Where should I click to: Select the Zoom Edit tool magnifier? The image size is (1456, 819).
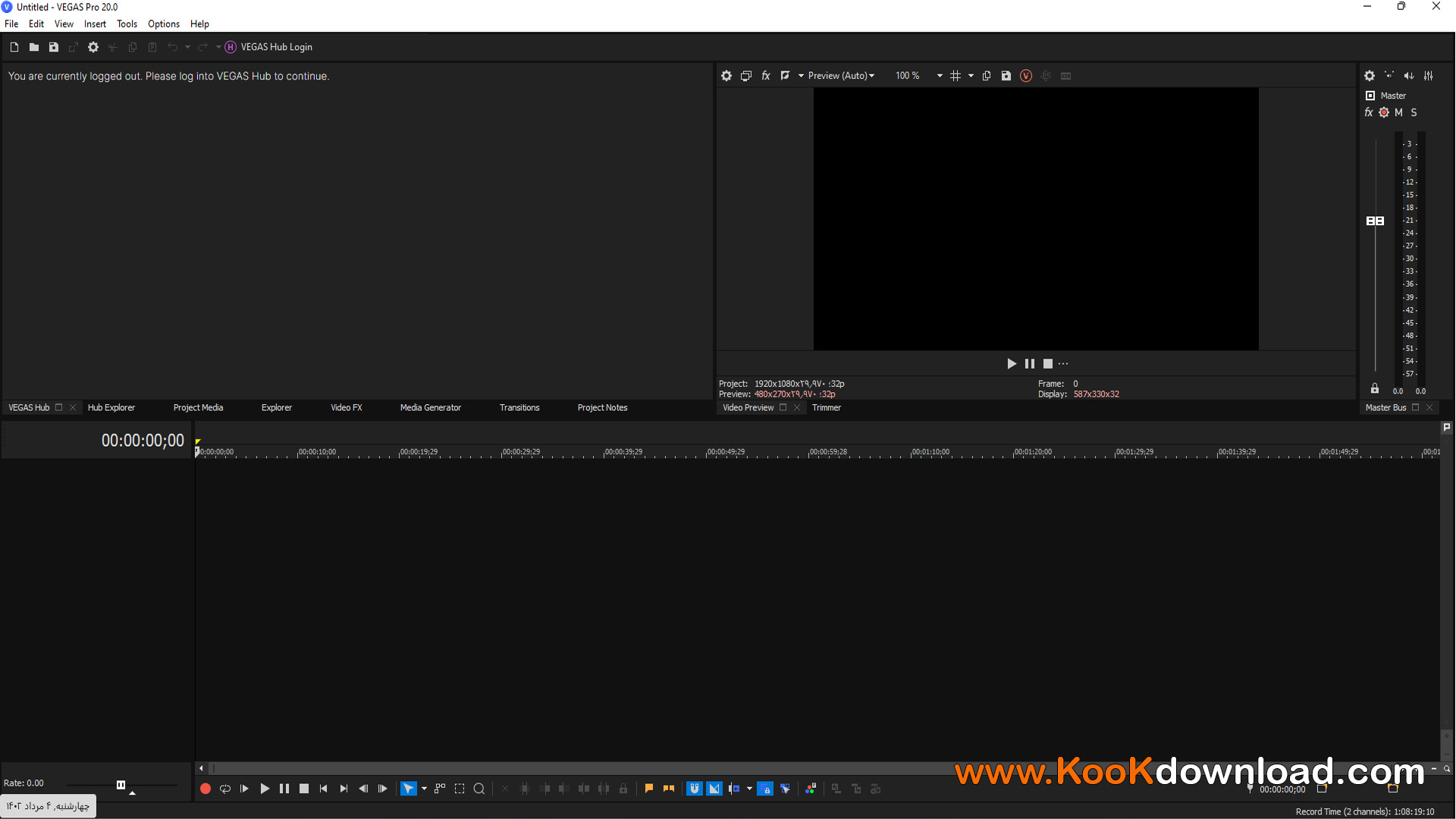[x=479, y=789]
